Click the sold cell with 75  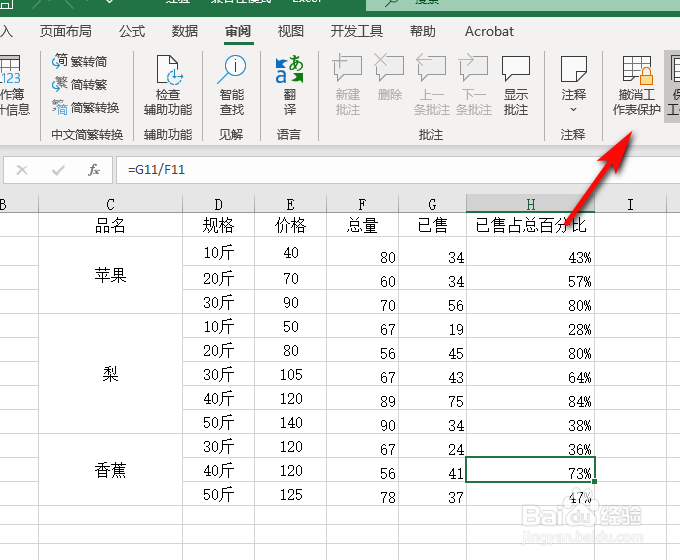click(432, 398)
